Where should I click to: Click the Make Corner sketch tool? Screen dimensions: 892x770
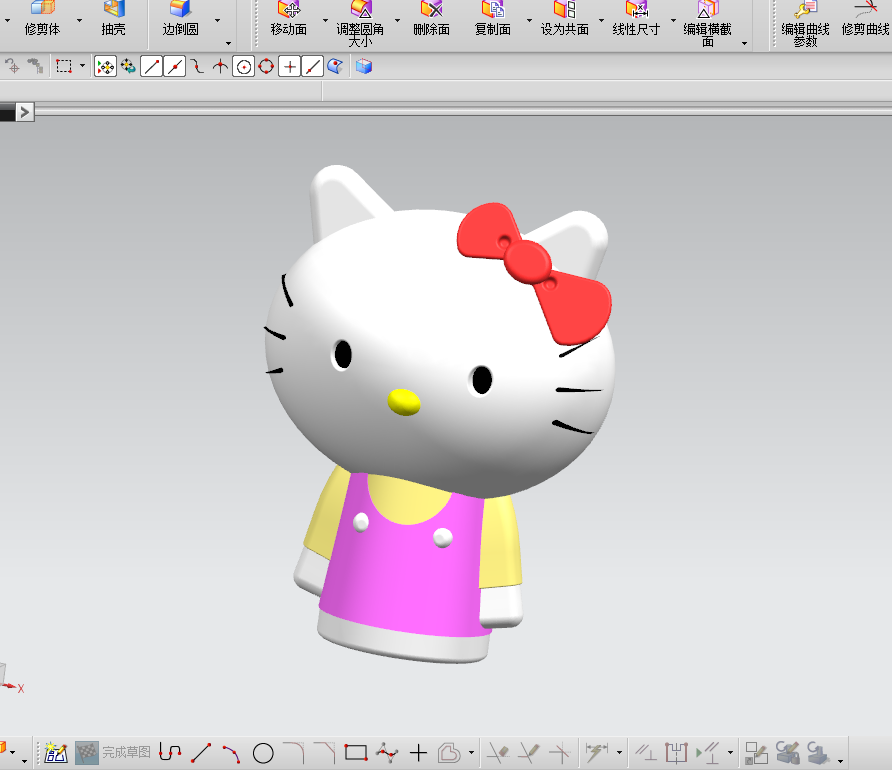560,753
